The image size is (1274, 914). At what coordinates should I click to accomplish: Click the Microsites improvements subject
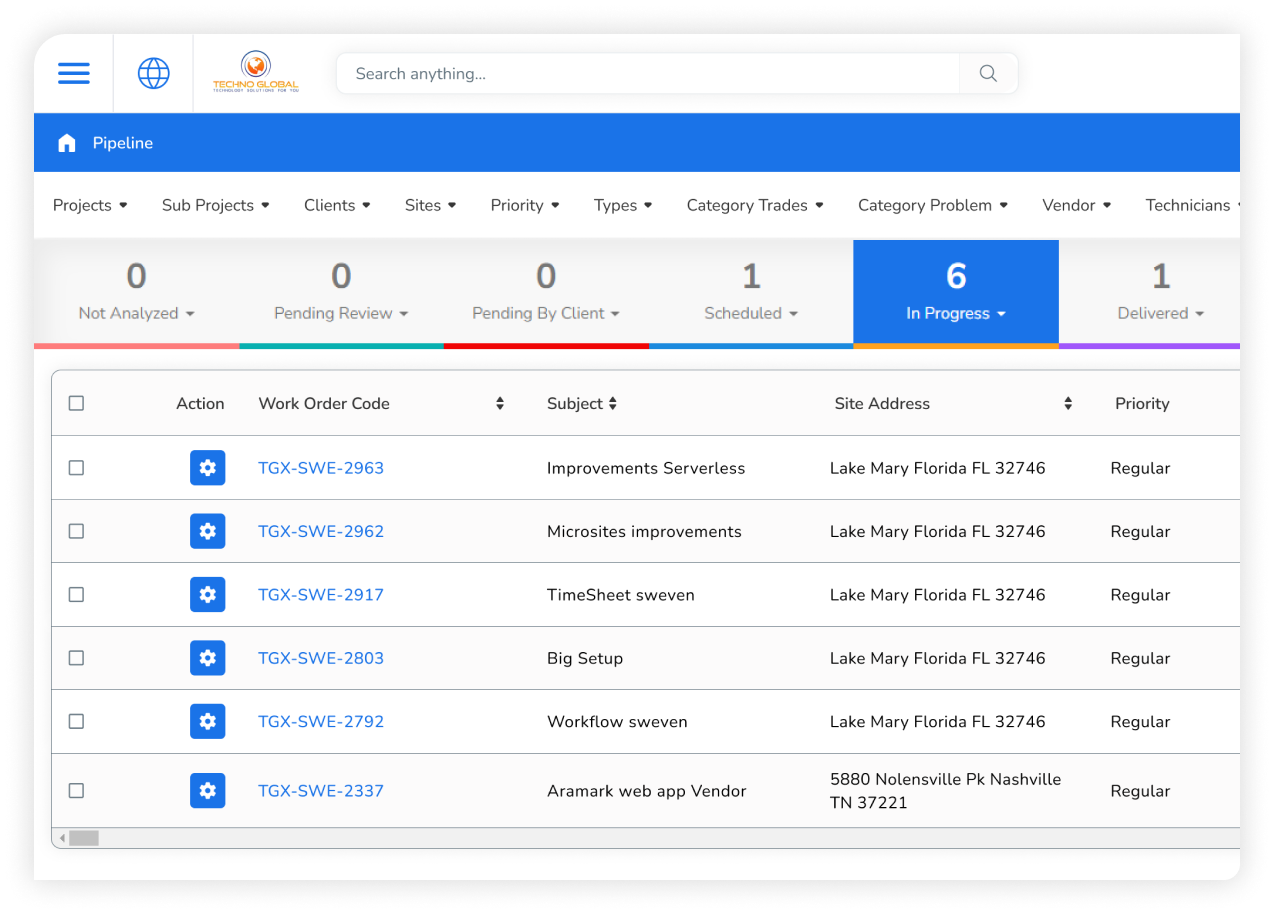coord(644,531)
